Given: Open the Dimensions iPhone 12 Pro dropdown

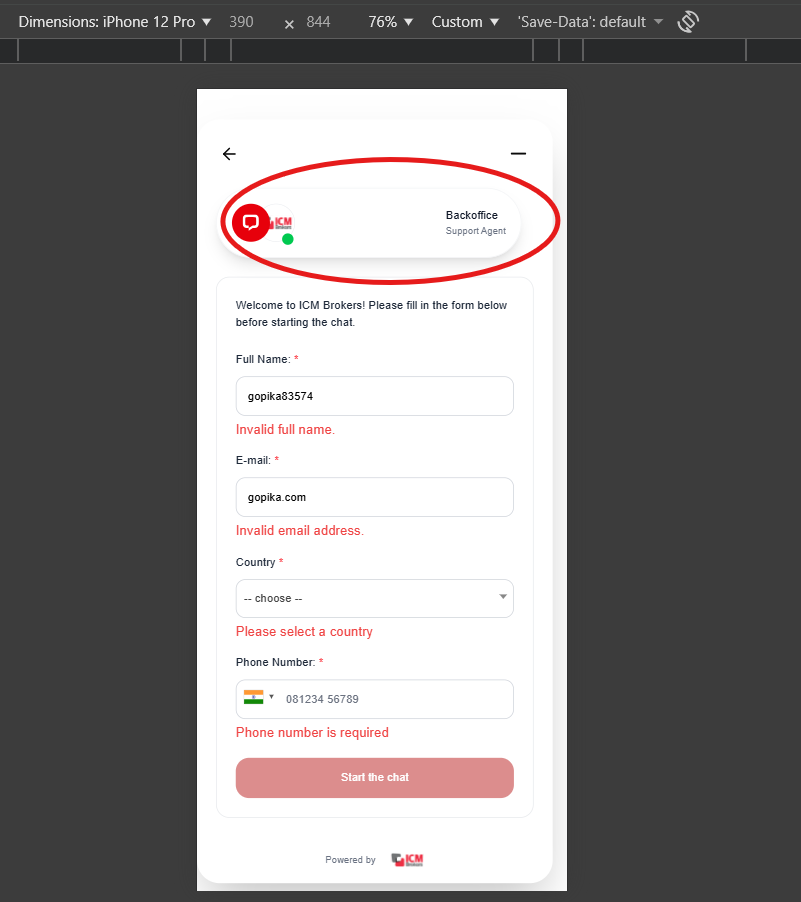Looking at the screenshot, I should click(x=115, y=21).
